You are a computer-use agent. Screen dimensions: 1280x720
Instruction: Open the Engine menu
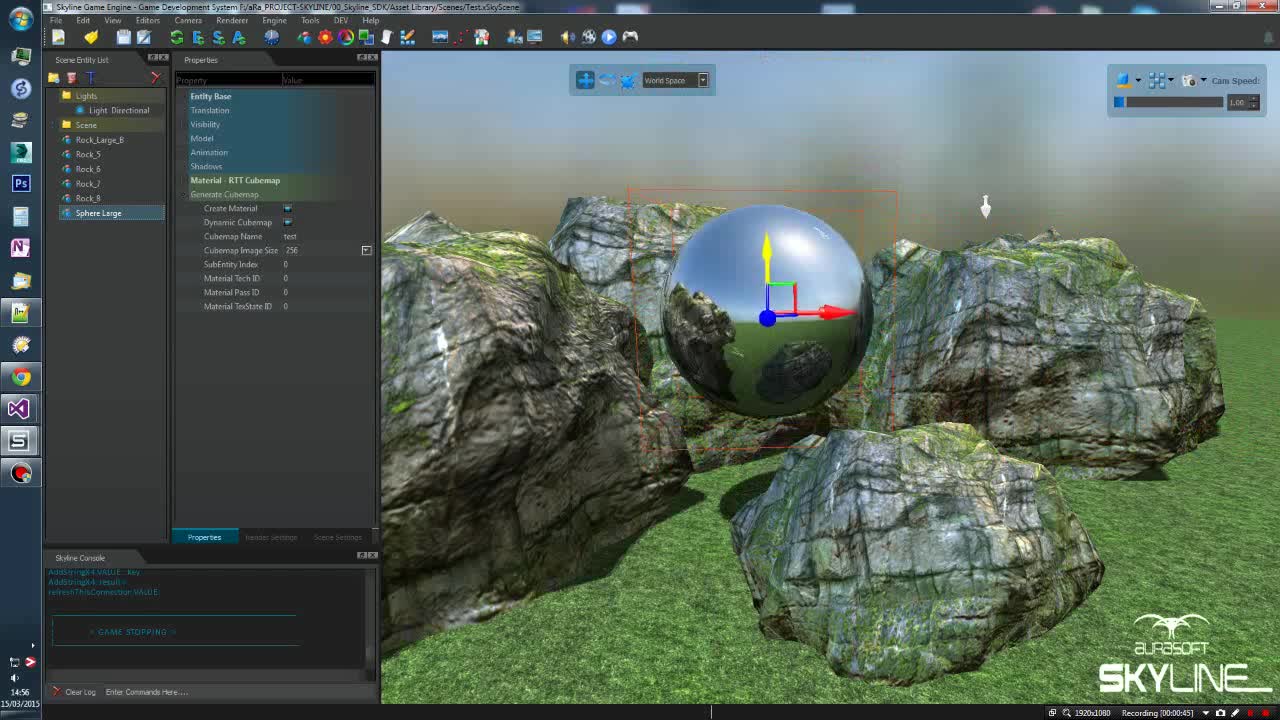(274, 20)
